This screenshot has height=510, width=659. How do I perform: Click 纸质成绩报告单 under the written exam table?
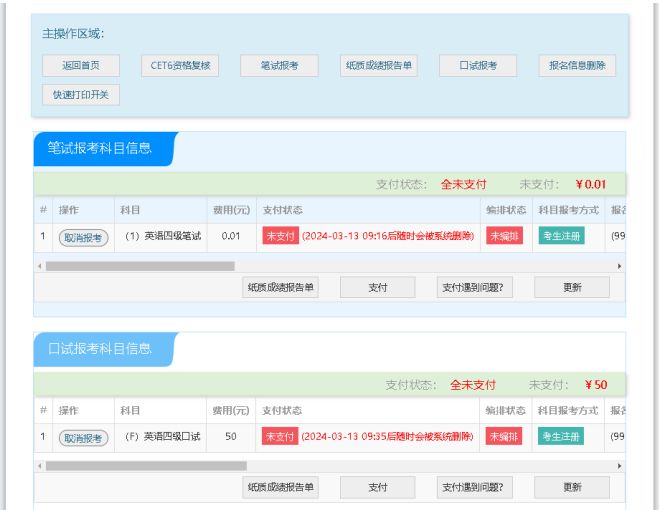280,287
